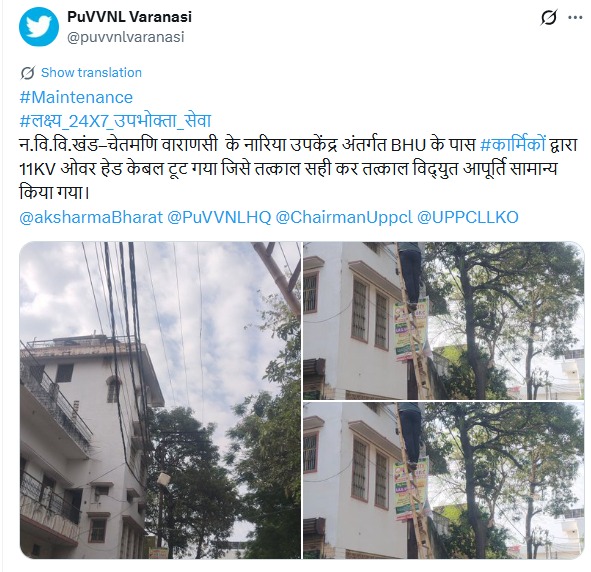Screen dimensions: 591x572
Task: Click the Show translation link
Action: click(91, 72)
